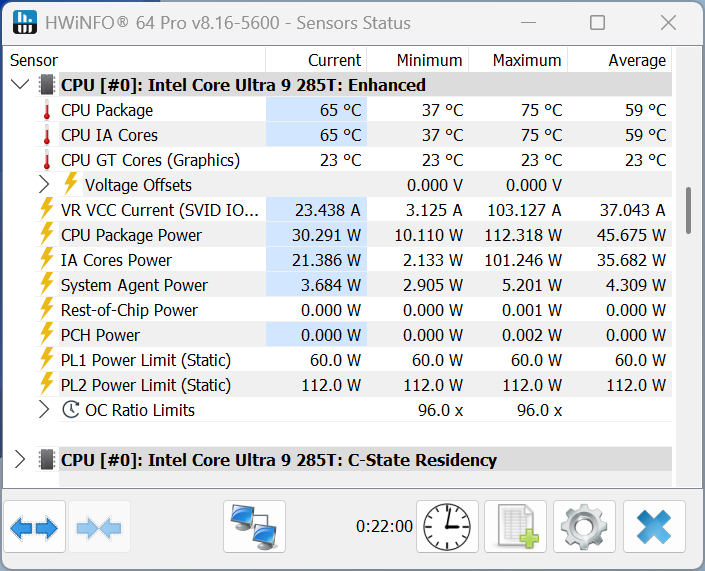Click the vertical scrollbar thumb
Image resolution: width=705 pixels, height=571 pixels.
click(x=688, y=210)
